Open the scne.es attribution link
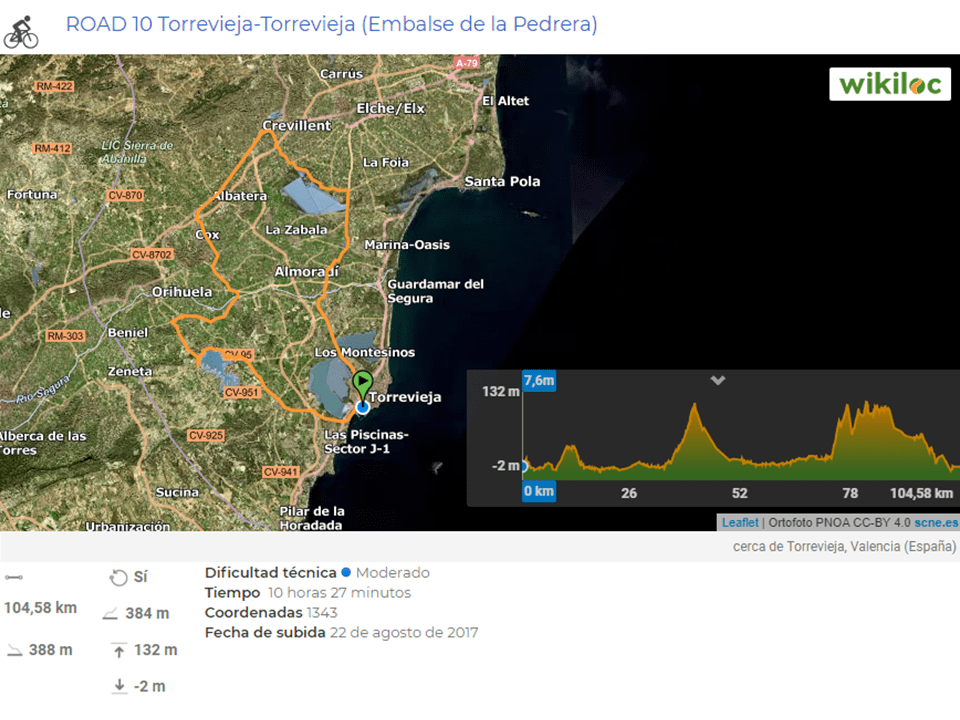Screen dimensions: 960x720 click(935, 522)
